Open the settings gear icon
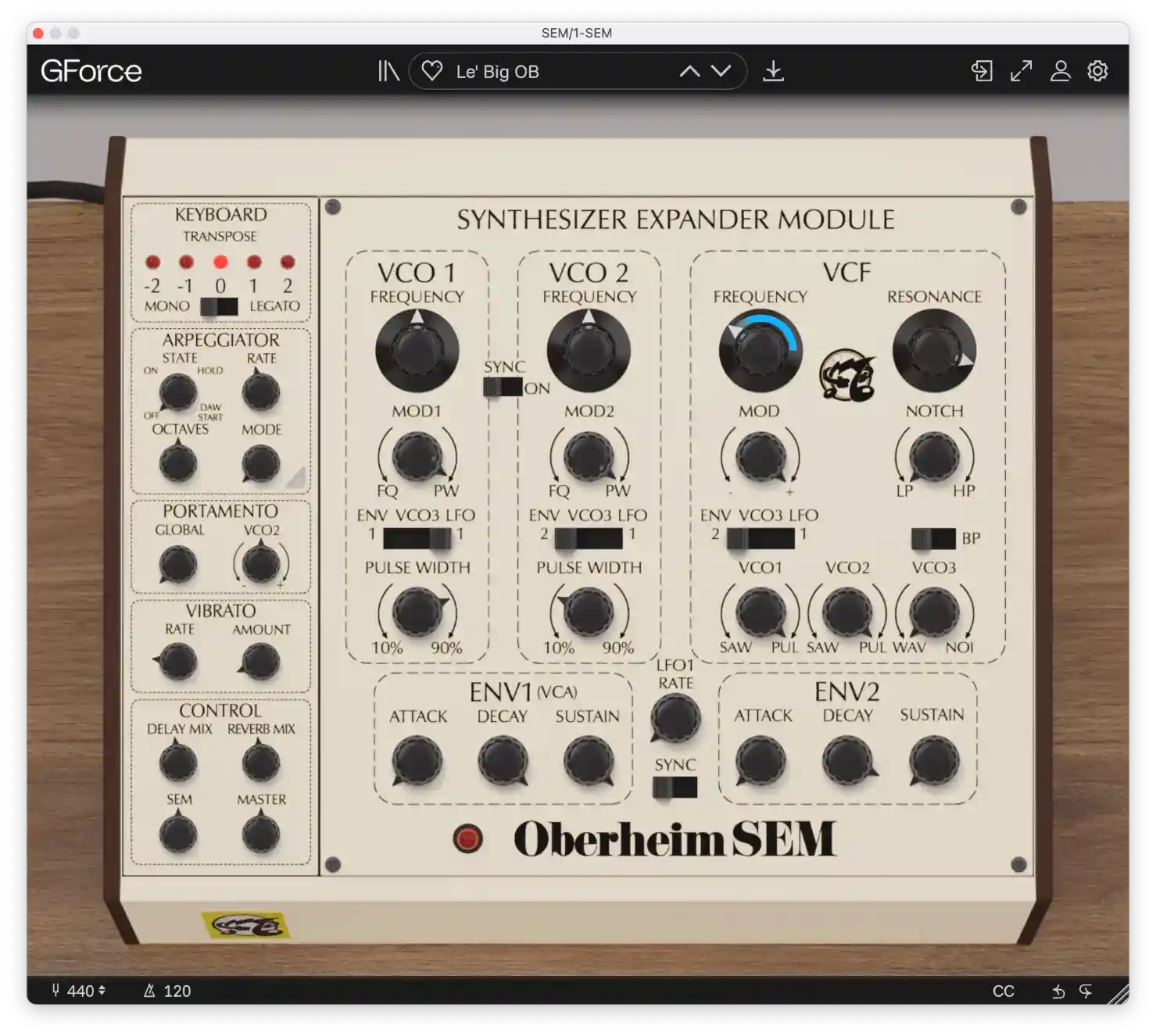The width and height of the screenshot is (1156, 1036). click(x=1097, y=71)
